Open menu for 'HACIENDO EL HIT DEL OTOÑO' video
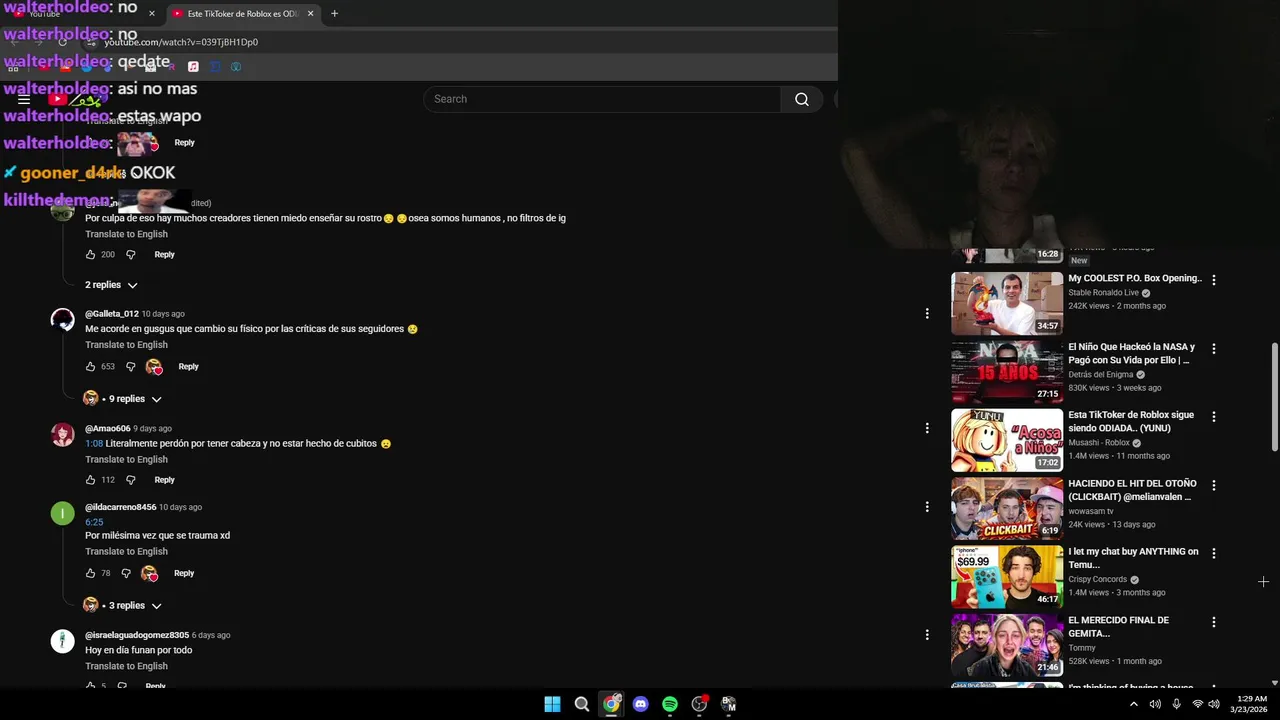1280x720 pixels. point(1214,486)
